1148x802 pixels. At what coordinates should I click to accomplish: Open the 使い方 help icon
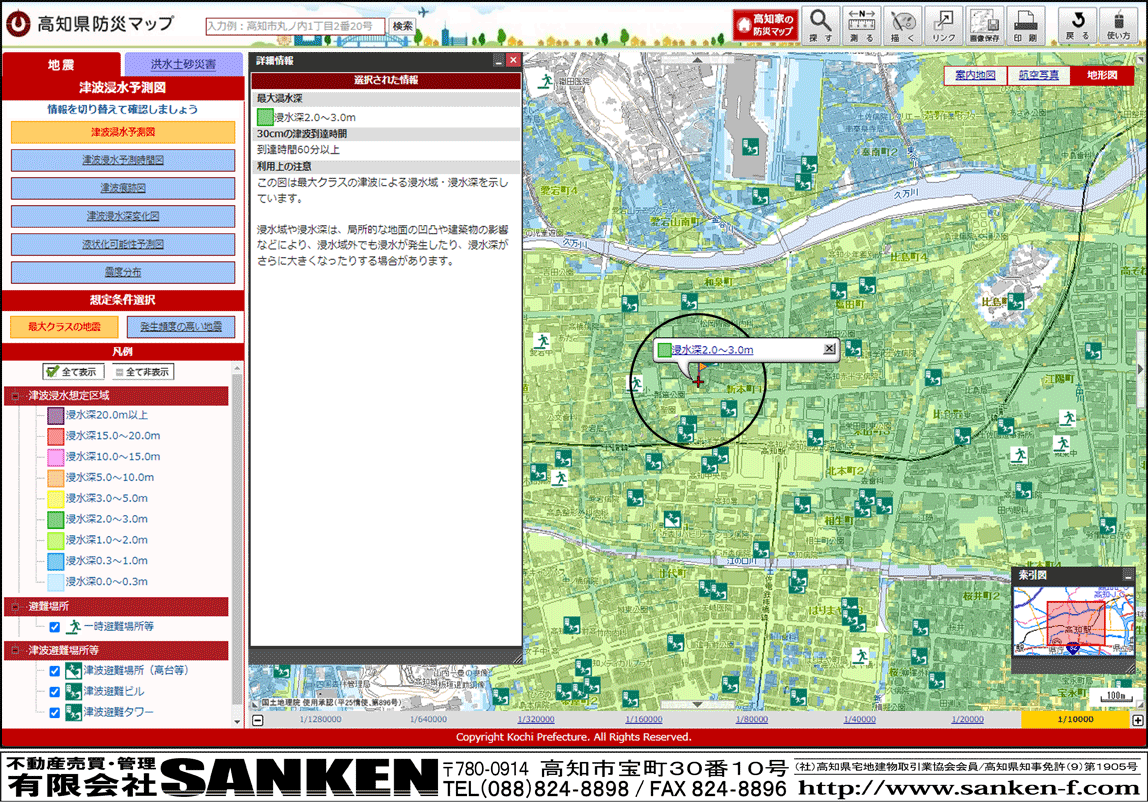(x=1118, y=25)
